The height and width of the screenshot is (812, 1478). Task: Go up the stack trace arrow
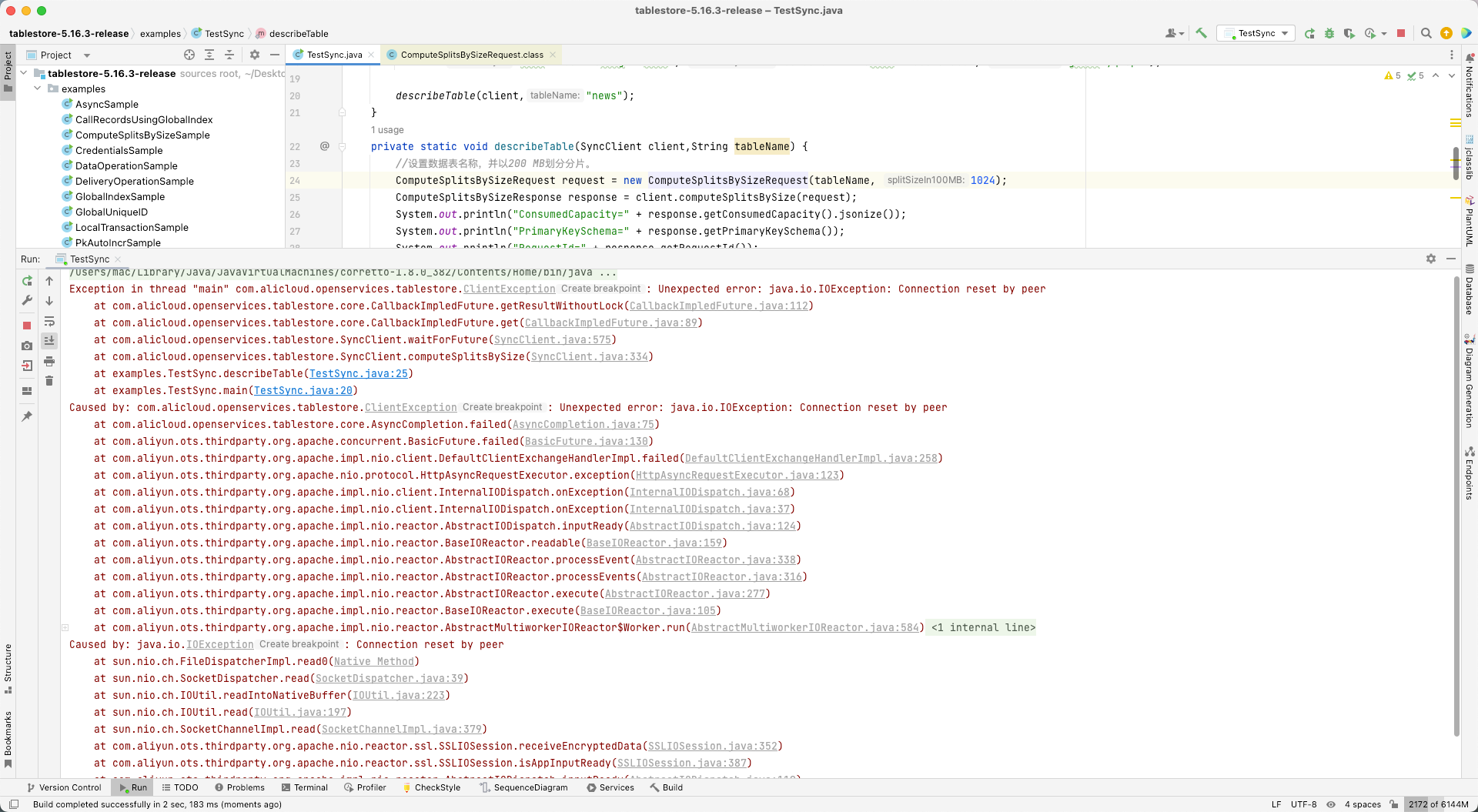(x=49, y=281)
